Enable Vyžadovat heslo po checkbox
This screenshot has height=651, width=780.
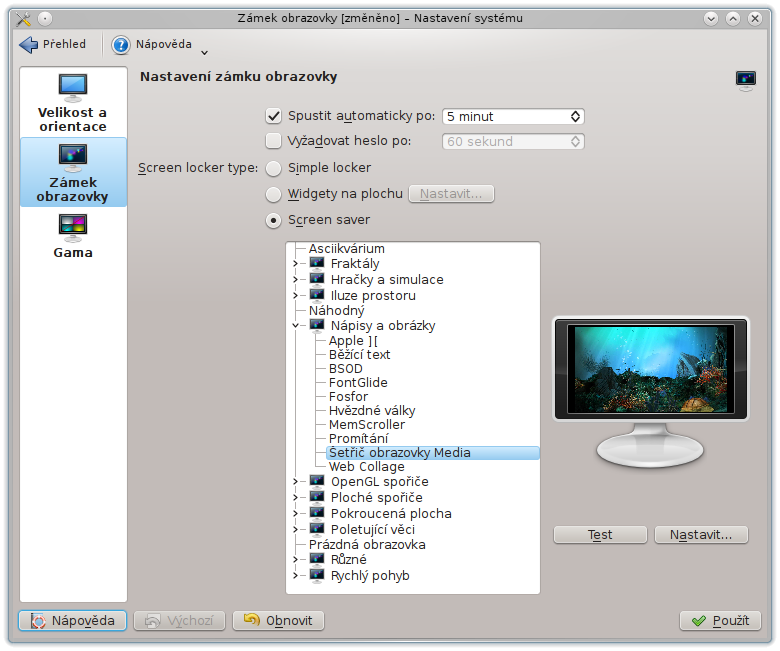click(x=273, y=141)
